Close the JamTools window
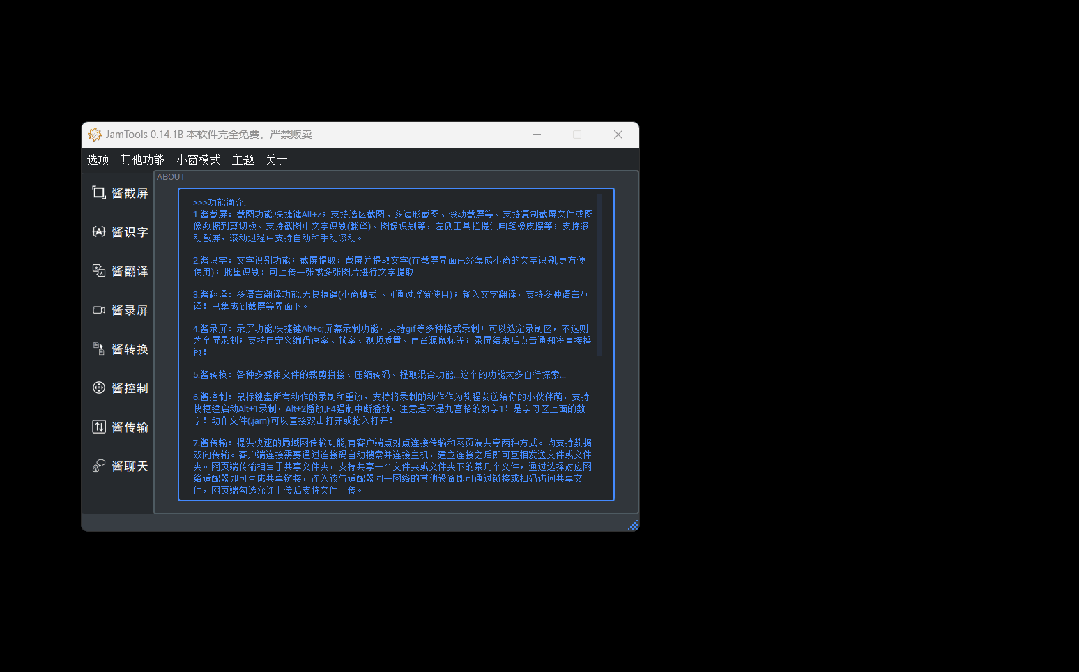Image resolution: width=1079 pixels, height=672 pixels. (618, 135)
